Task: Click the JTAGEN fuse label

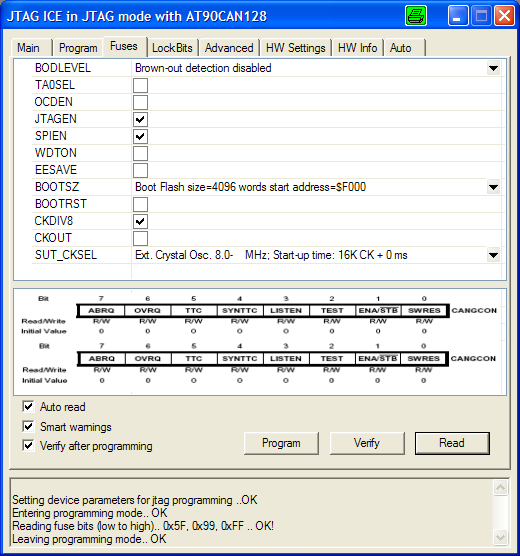Action: pyautogui.click(x=55, y=119)
